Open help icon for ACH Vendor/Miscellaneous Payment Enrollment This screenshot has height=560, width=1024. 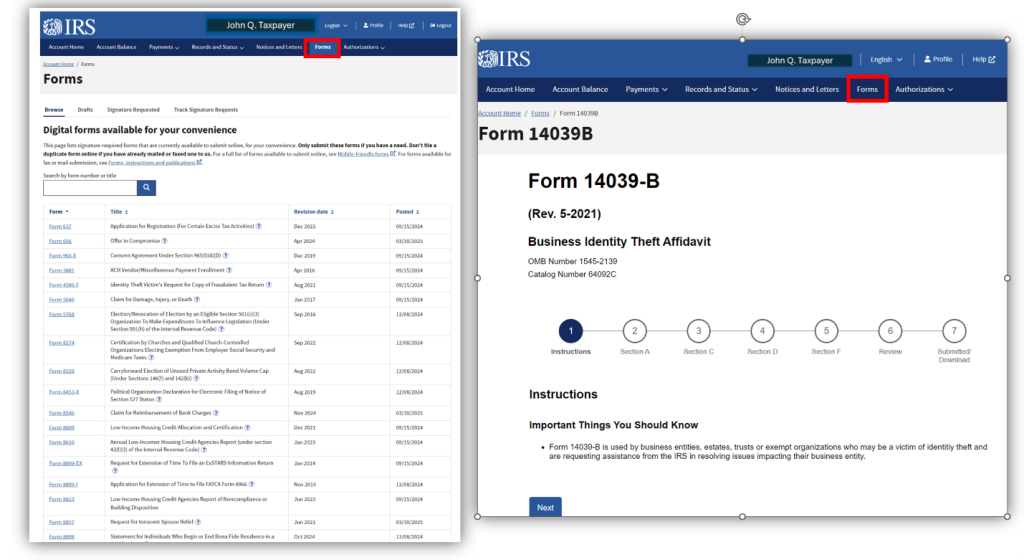(x=229, y=270)
